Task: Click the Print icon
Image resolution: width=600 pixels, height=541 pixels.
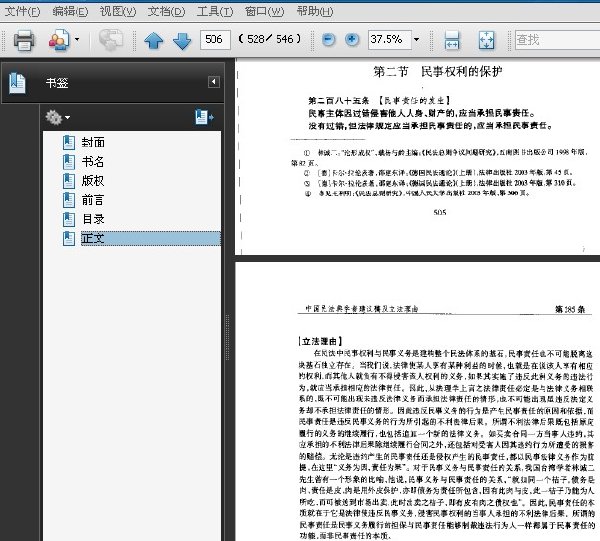Action: pyautogui.click(x=24, y=40)
